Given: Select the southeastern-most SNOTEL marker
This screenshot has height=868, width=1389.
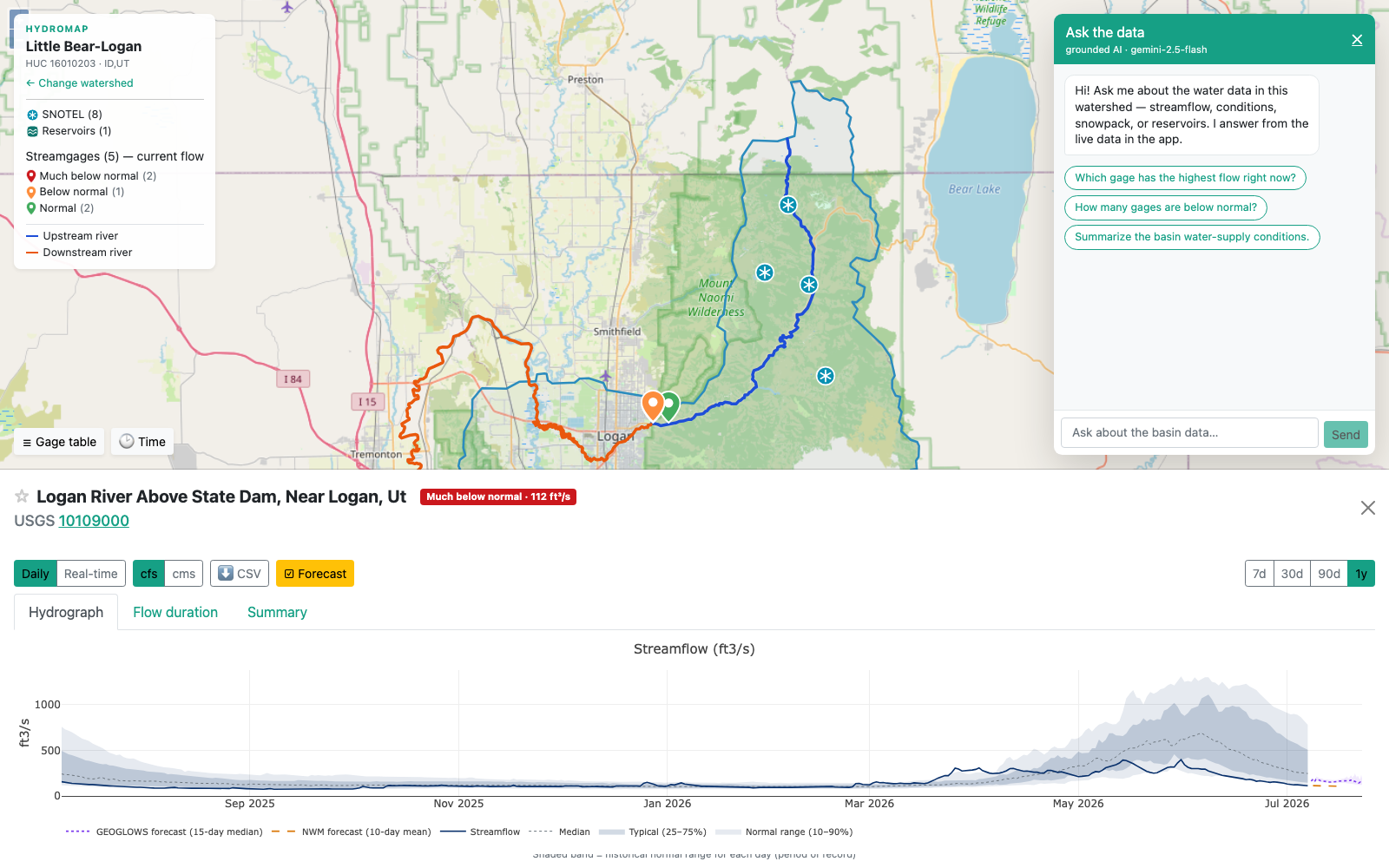Looking at the screenshot, I should pyautogui.click(x=825, y=376).
